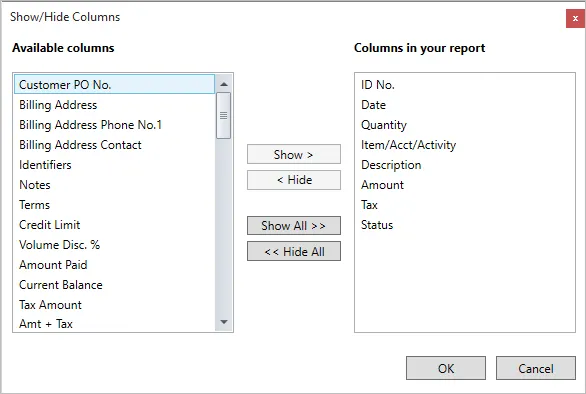
Task: Click scroll up arrow in Available columns
Action: (x=224, y=84)
